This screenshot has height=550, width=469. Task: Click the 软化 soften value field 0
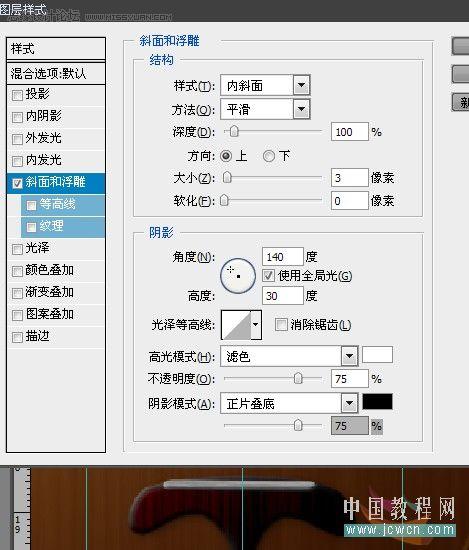click(x=350, y=201)
